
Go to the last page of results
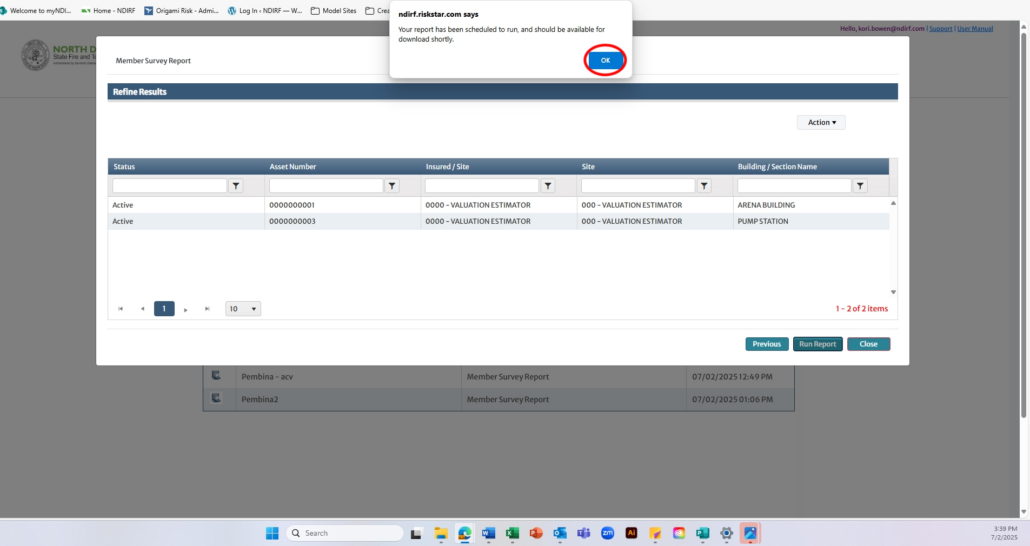pyautogui.click(x=207, y=309)
